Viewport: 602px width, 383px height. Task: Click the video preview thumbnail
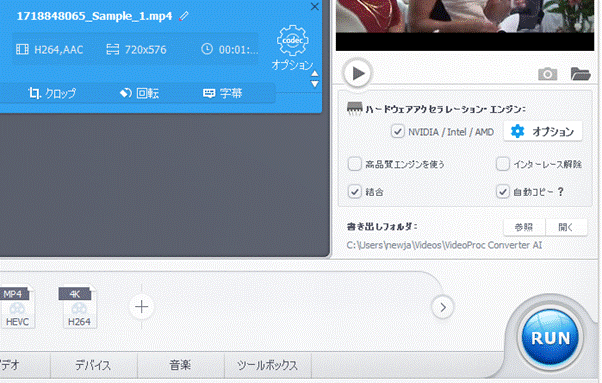pyautogui.click(x=465, y=25)
